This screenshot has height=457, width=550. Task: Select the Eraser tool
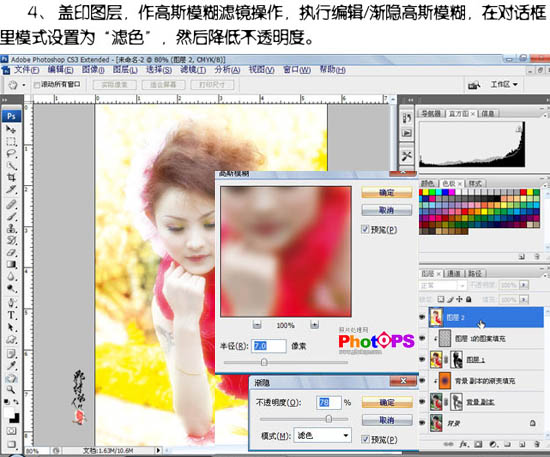coord(11,253)
